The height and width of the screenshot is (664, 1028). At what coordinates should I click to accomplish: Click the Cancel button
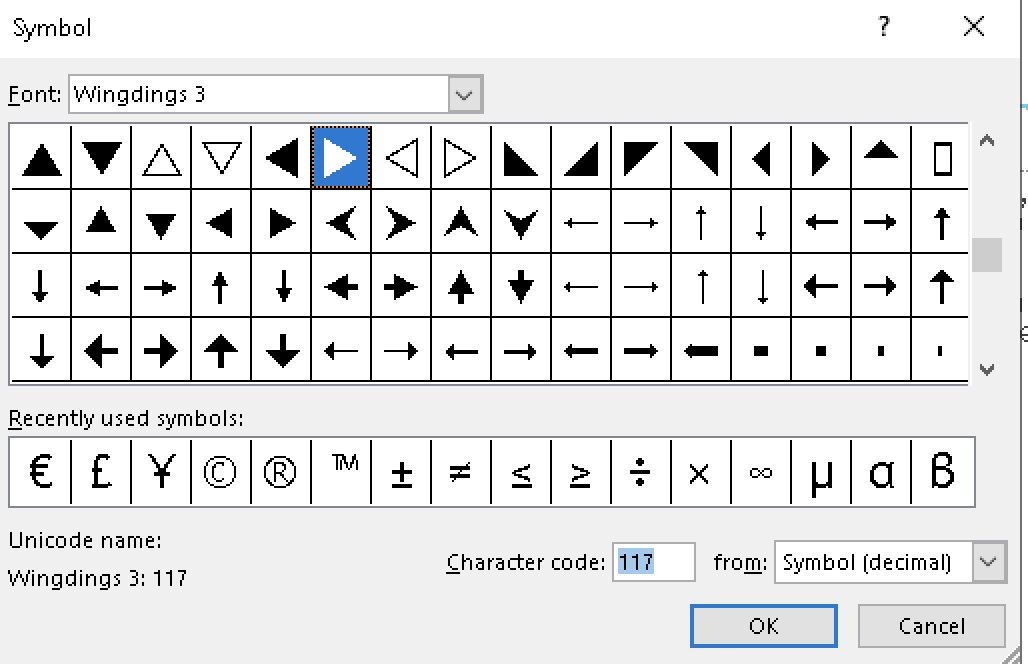tap(931, 626)
